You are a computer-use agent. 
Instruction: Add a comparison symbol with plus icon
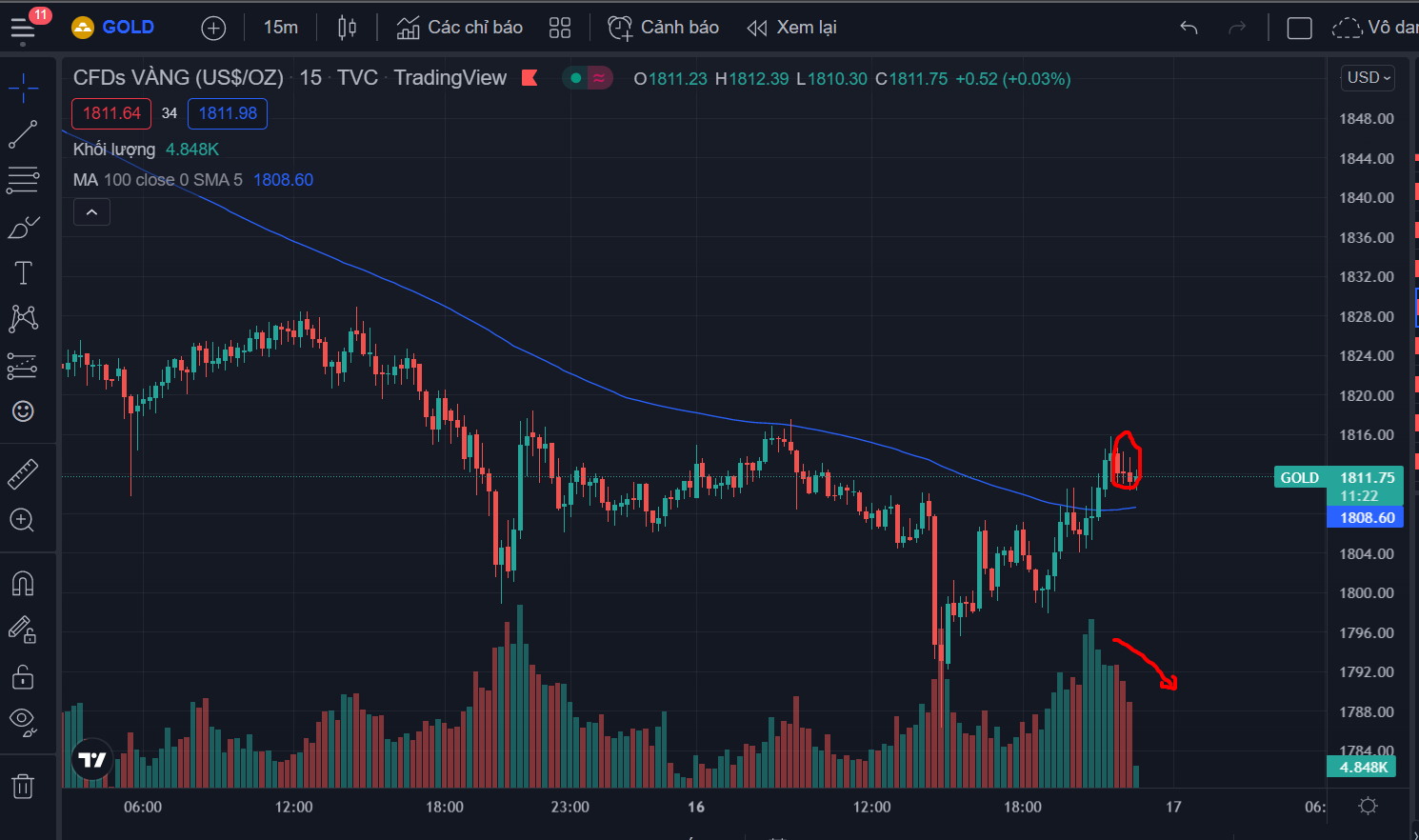click(213, 29)
